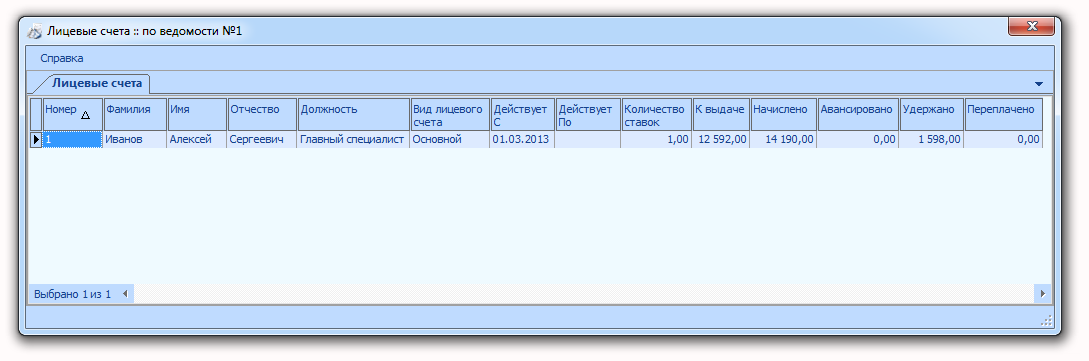Image resolution: width=1089 pixels, height=361 pixels.
Task: Select the row indicator arrow for row 1
Action: click(36, 140)
